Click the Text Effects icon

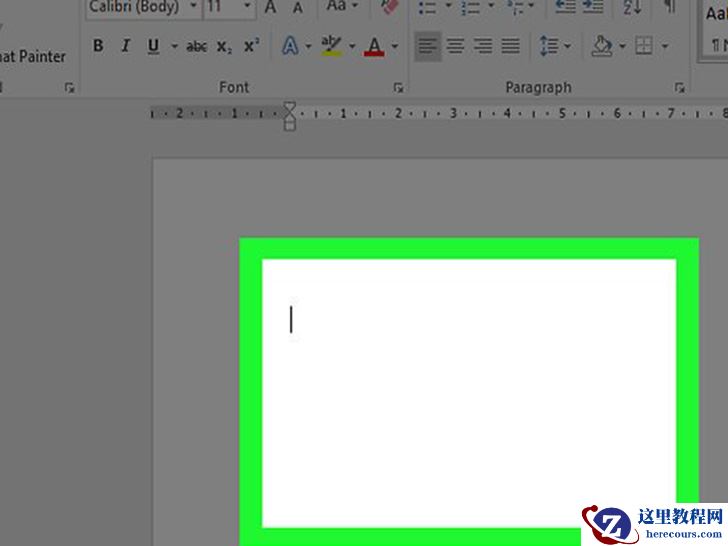pos(290,46)
